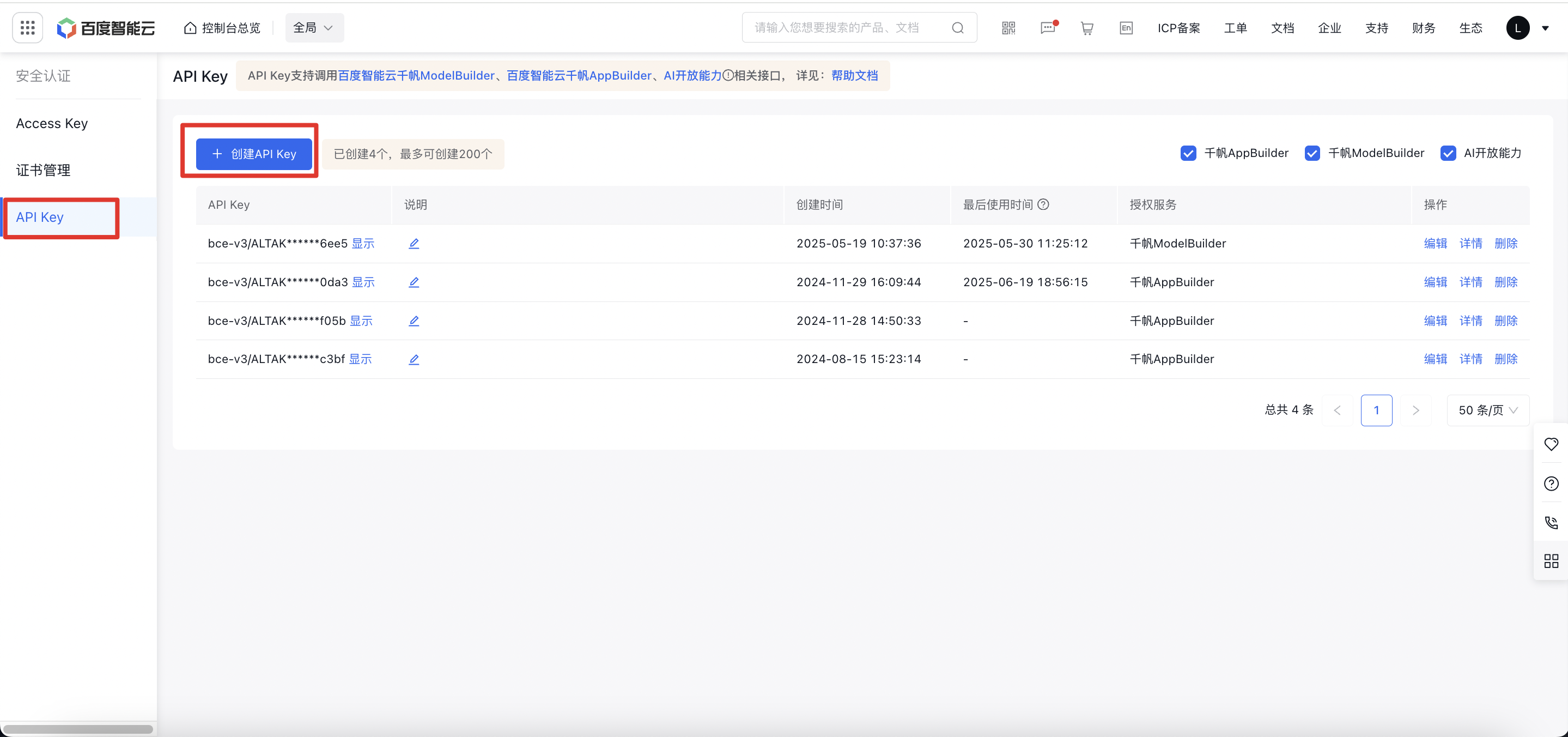Click 详情 for key f05b
This screenshot has height=737, width=1568.
click(1470, 321)
